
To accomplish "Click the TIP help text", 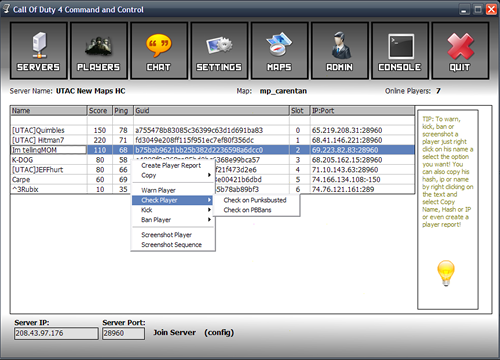I will (x=447, y=172).
